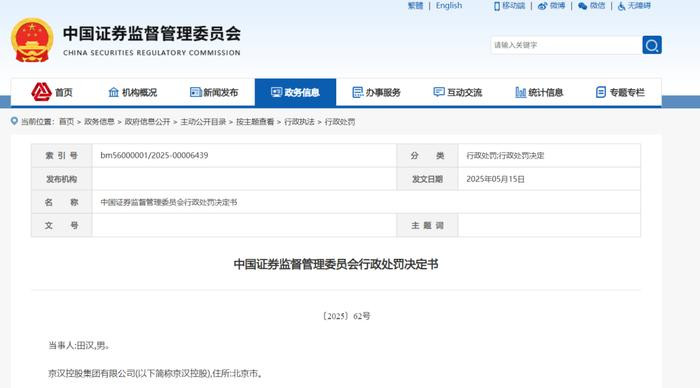Click the 当前位置 breadcrumb label
This screenshot has height=388, width=700.
pyautogui.click(x=37, y=121)
